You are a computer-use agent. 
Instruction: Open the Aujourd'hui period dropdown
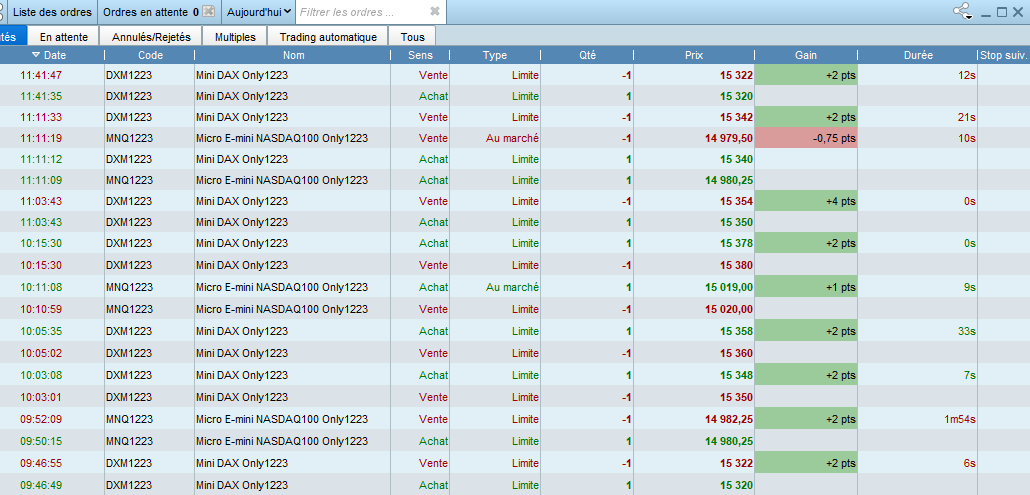pyautogui.click(x=259, y=12)
